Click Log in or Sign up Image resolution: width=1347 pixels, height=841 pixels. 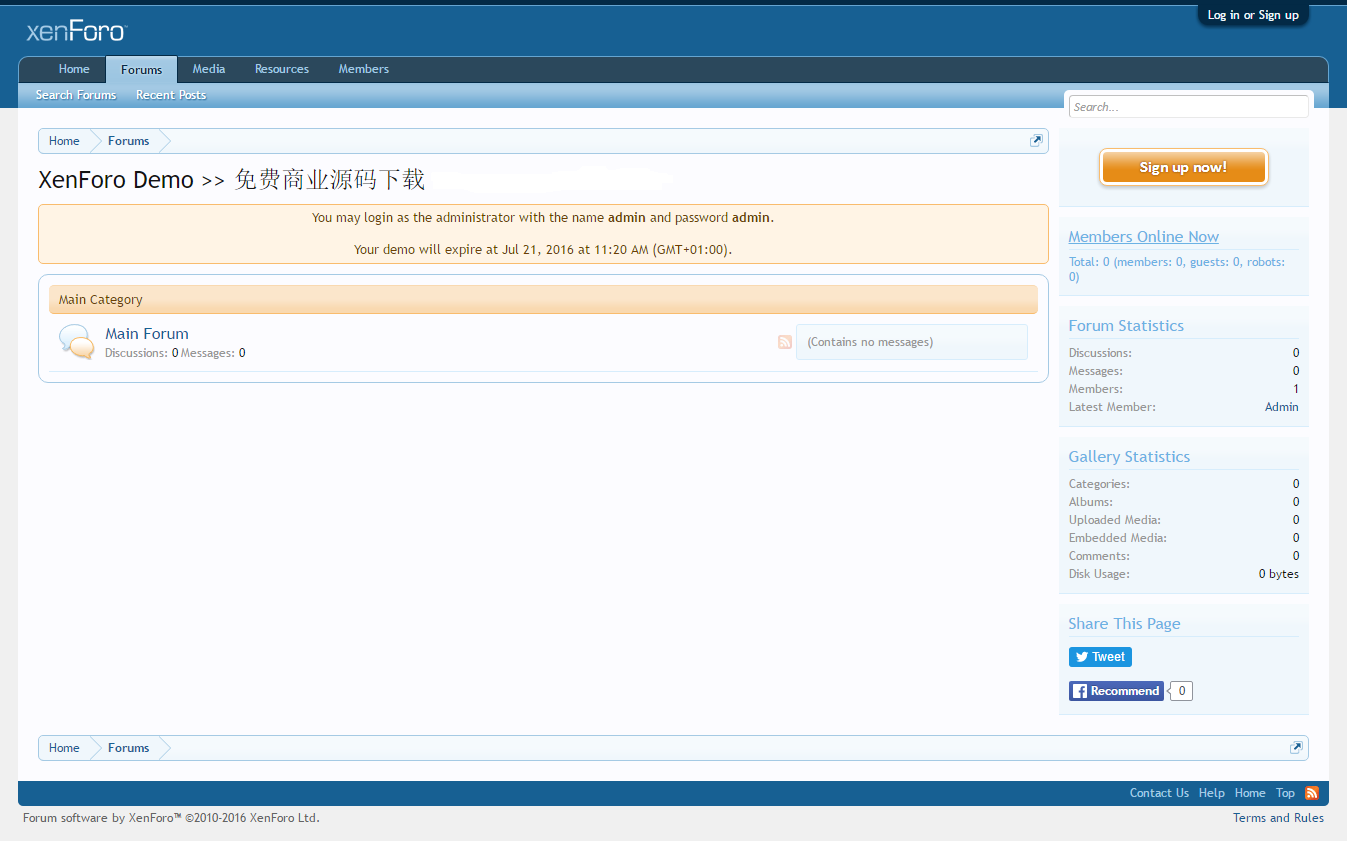(1253, 15)
